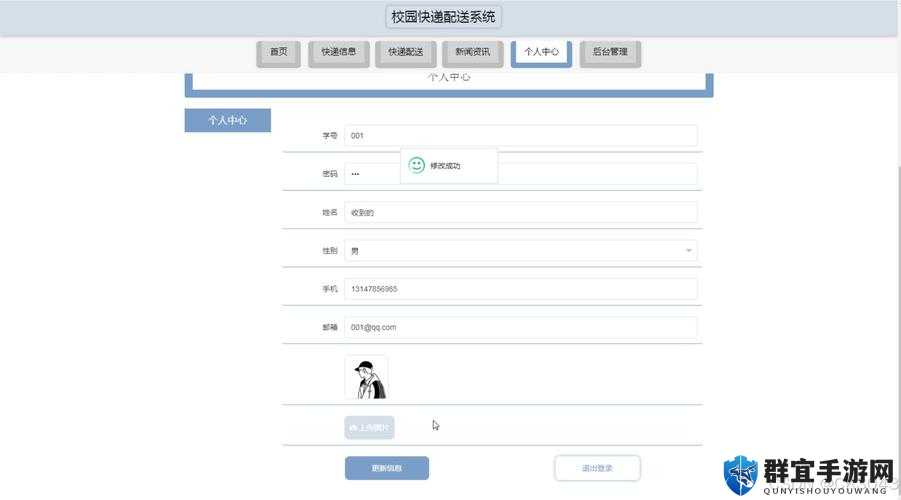
Task: Open the 新闻资讯 tab
Action: coord(473,53)
